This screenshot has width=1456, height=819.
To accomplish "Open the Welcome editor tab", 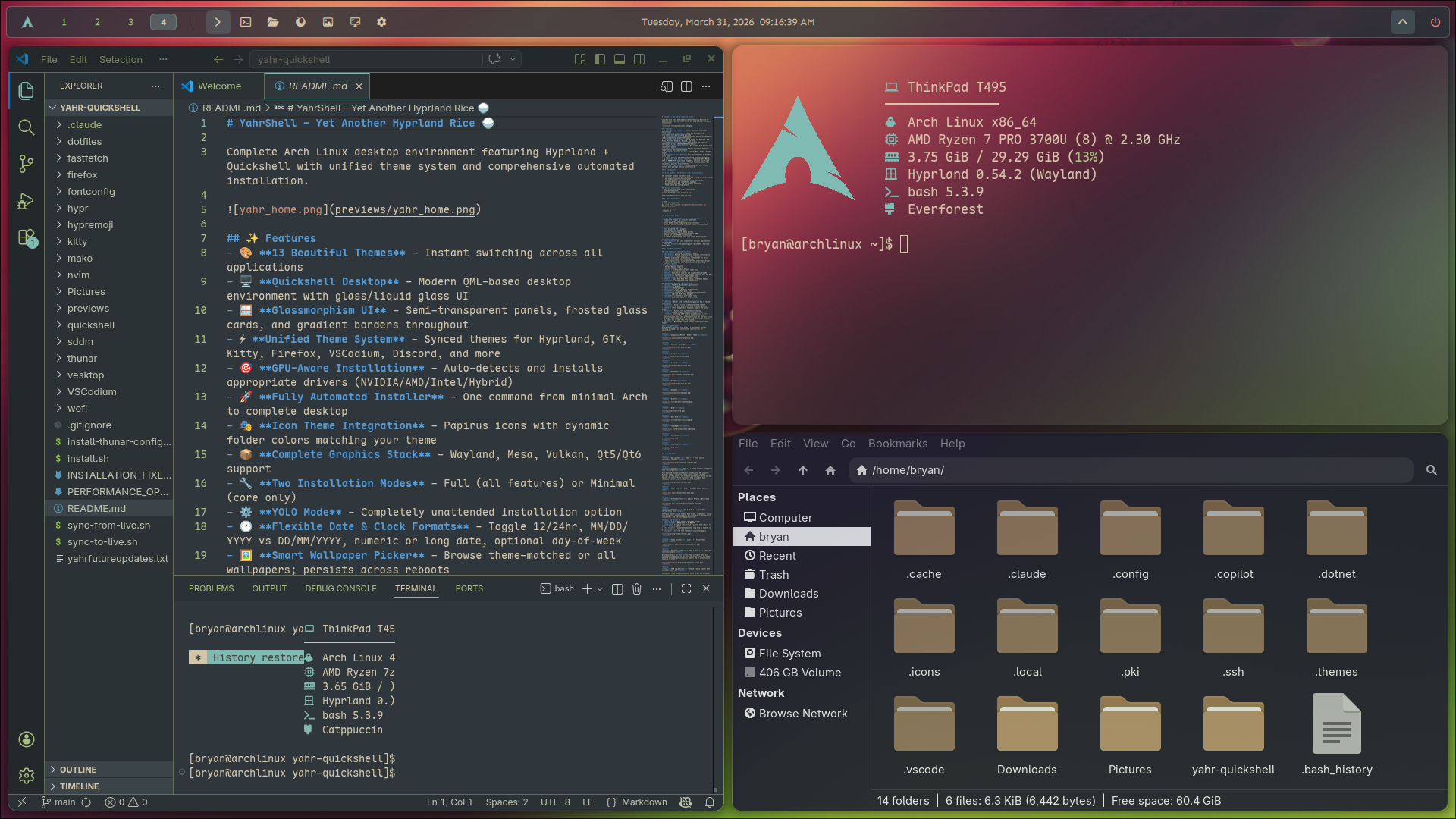I will pyautogui.click(x=219, y=86).
